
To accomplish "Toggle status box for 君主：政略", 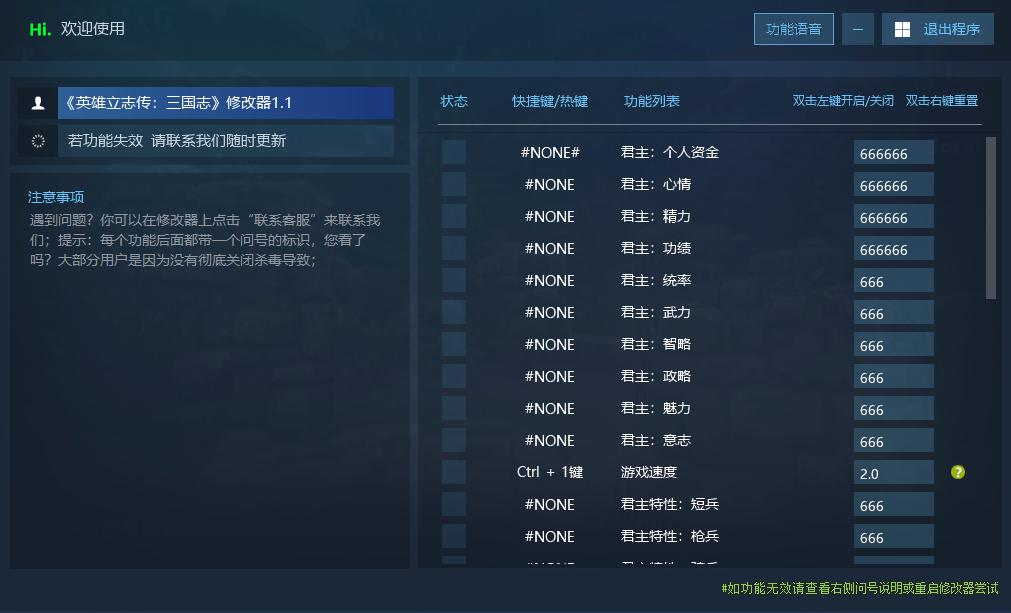I will point(454,376).
